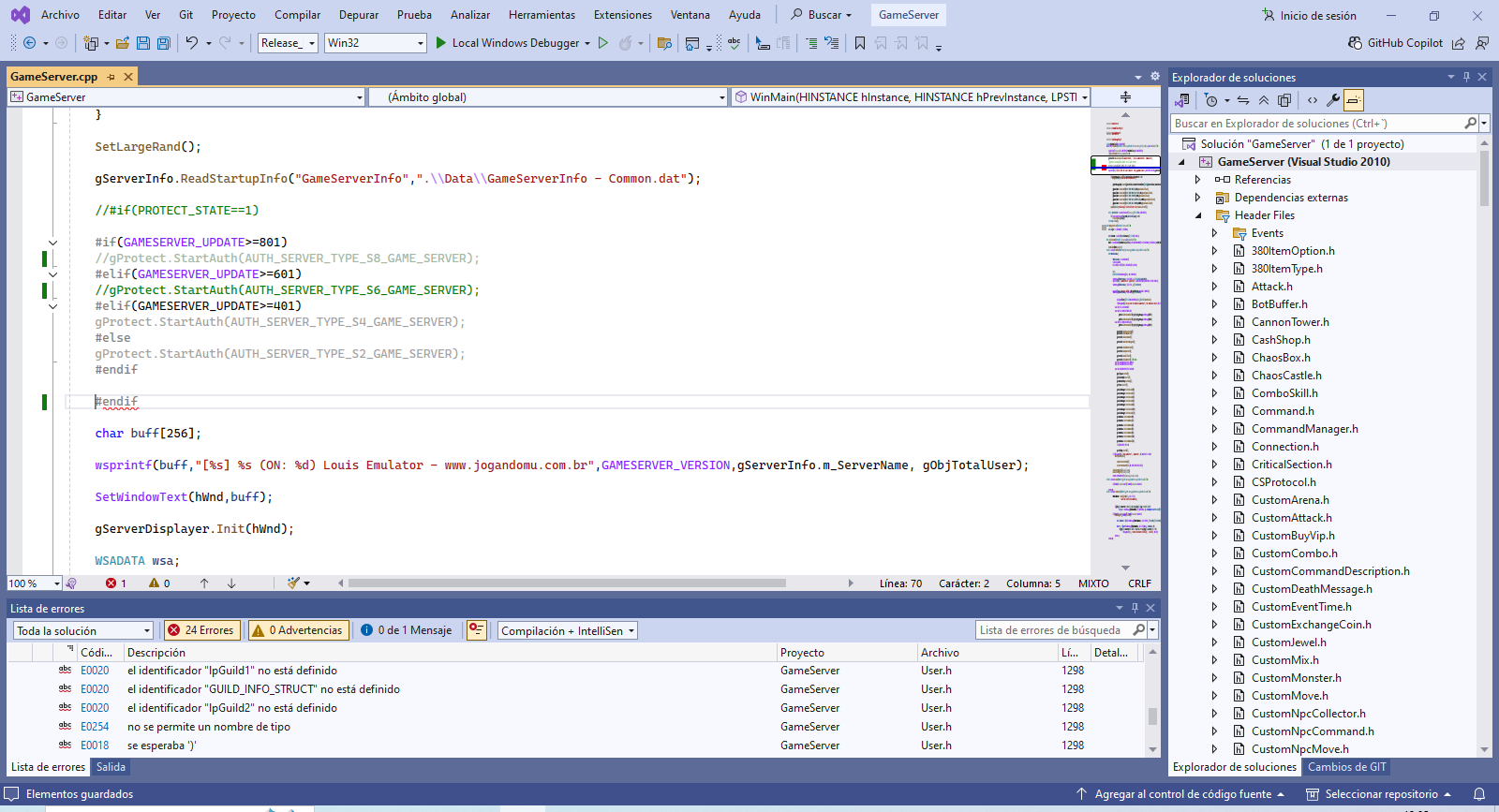Click the Lista de errores search field
1499x812 pixels.
coord(1055,630)
